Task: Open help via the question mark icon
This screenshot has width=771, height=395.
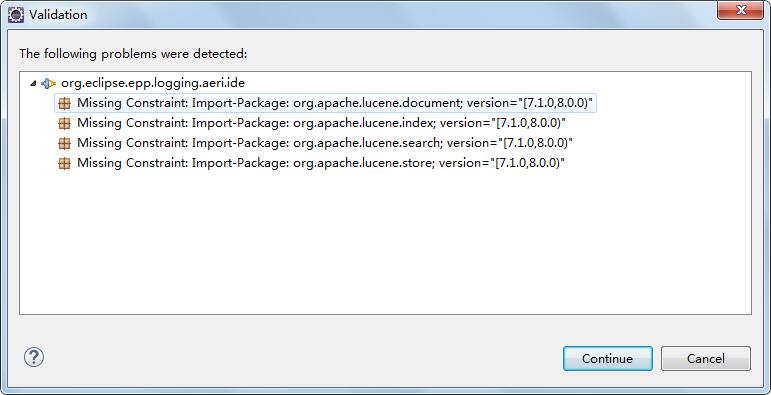Action: 34,357
